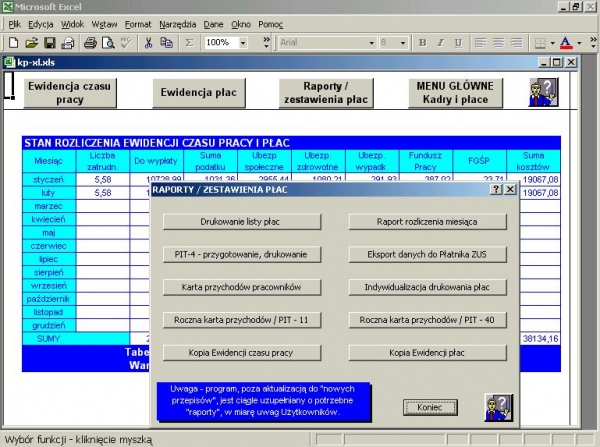
Task: Open the Format menu
Action: pyautogui.click(x=138, y=23)
